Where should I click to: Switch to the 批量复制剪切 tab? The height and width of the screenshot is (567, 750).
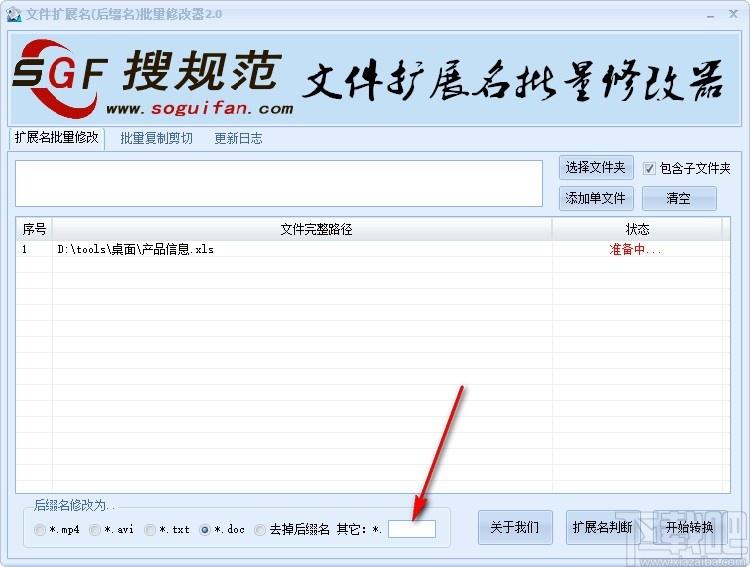pyautogui.click(x=156, y=138)
